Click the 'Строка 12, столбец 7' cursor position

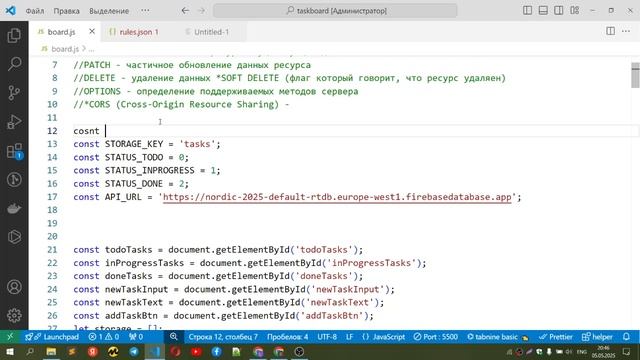(x=223, y=337)
